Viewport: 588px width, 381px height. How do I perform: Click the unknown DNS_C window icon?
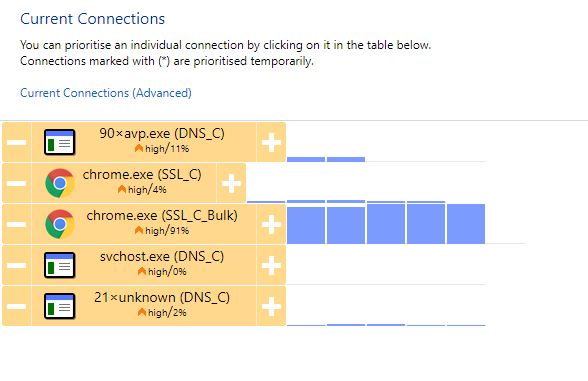(60, 306)
